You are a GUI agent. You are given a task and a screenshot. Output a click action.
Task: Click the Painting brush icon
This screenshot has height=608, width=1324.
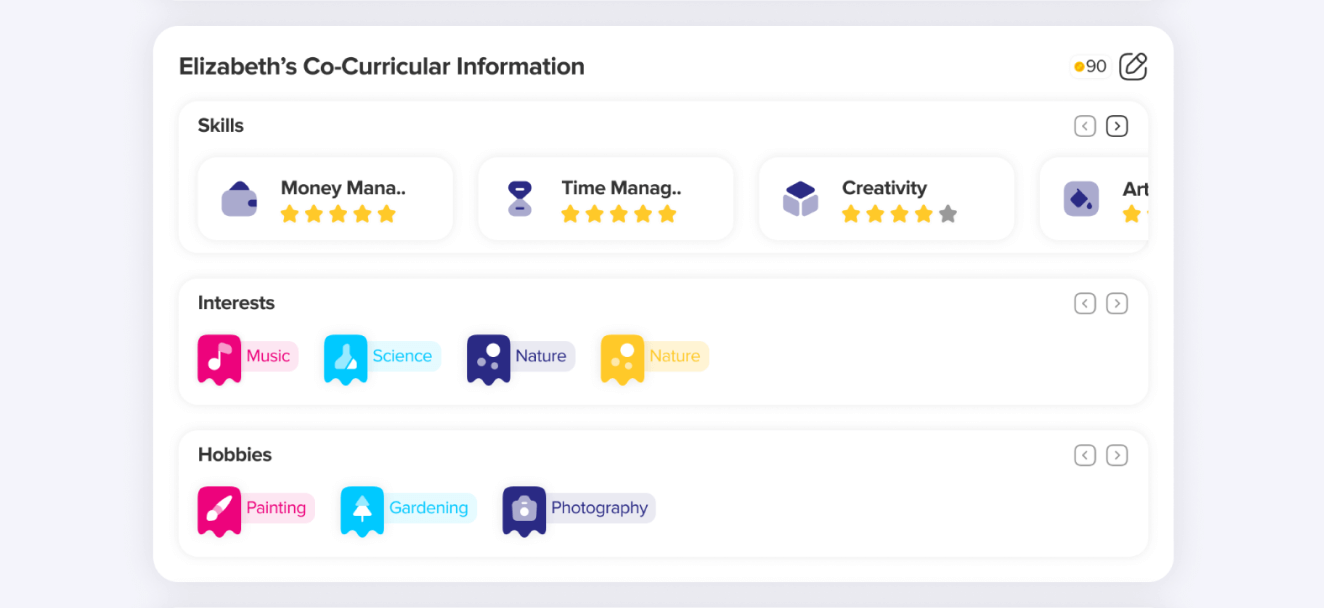(219, 510)
